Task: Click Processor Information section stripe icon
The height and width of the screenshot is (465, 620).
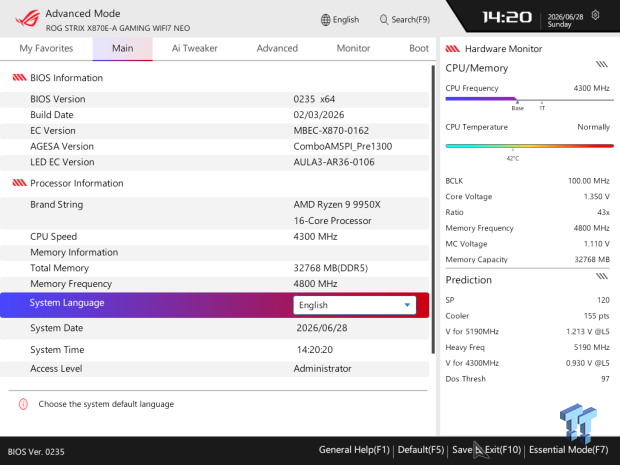Action: click(x=19, y=183)
